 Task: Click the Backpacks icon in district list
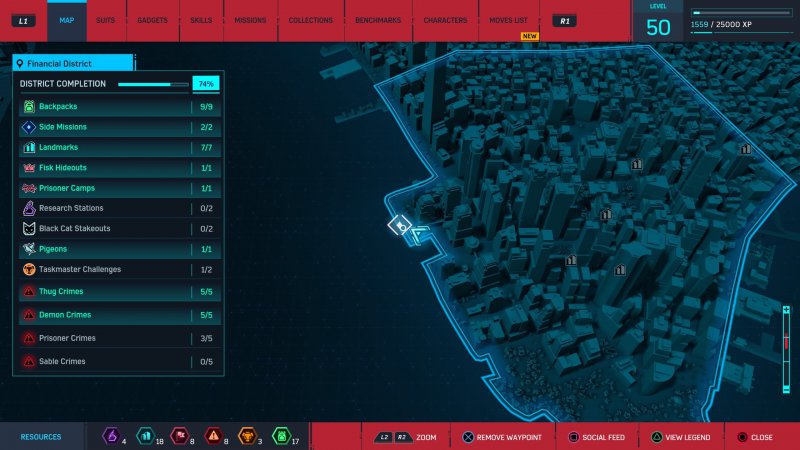[x=29, y=106]
